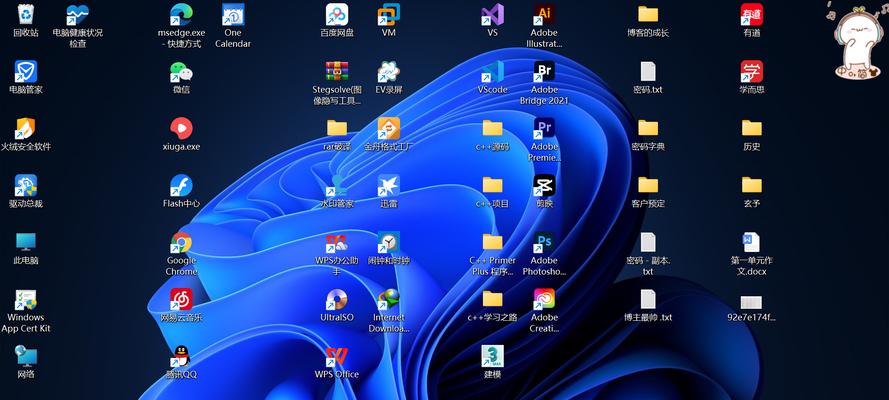Image resolution: width=889 pixels, height=400 pixels.
Task: Launch 金舟格式工厂 icon
Action: 389,129
